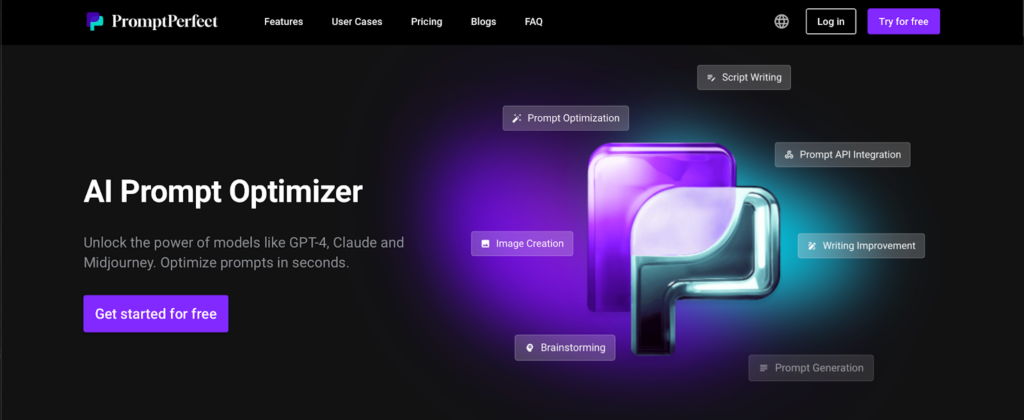Viewport: 1024px width, 420px height.
Task: Click Get started for free
Action: [156, 314]
